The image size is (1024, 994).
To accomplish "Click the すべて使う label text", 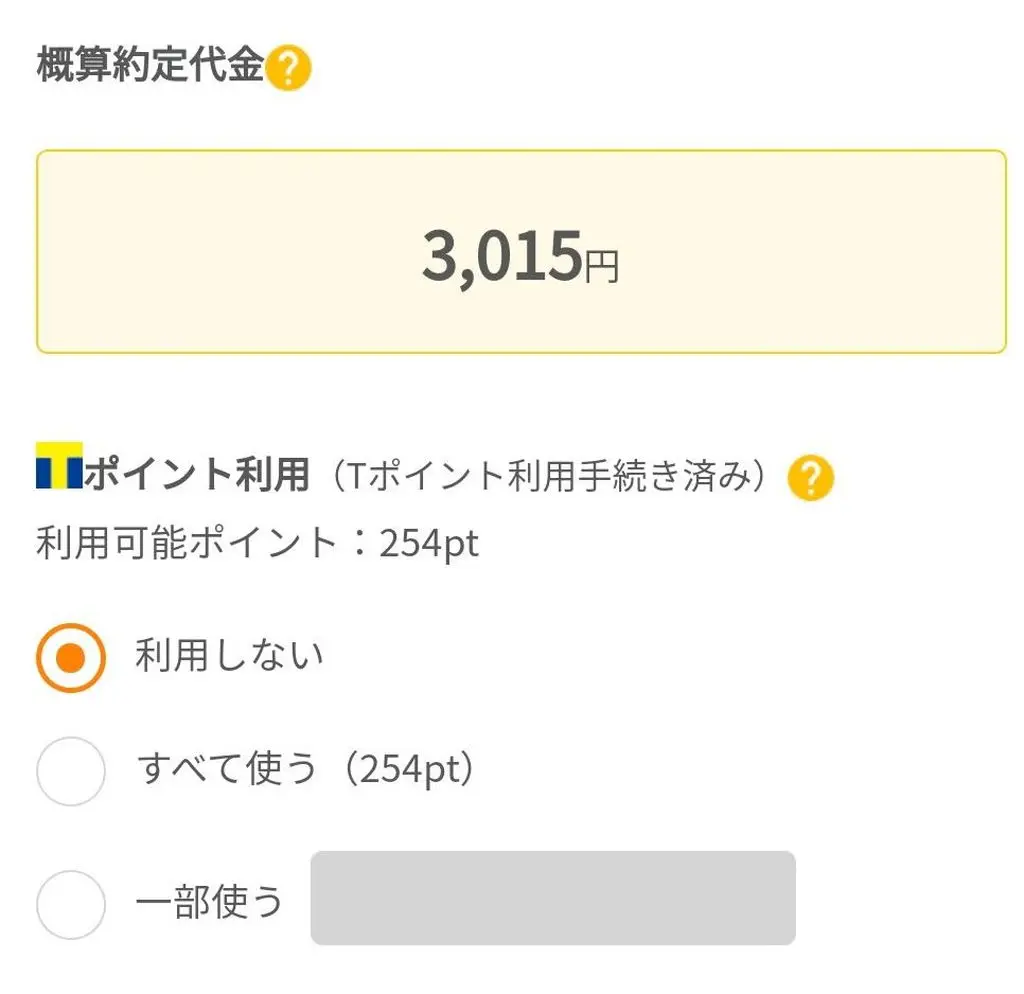I will [x=227, y=768].
